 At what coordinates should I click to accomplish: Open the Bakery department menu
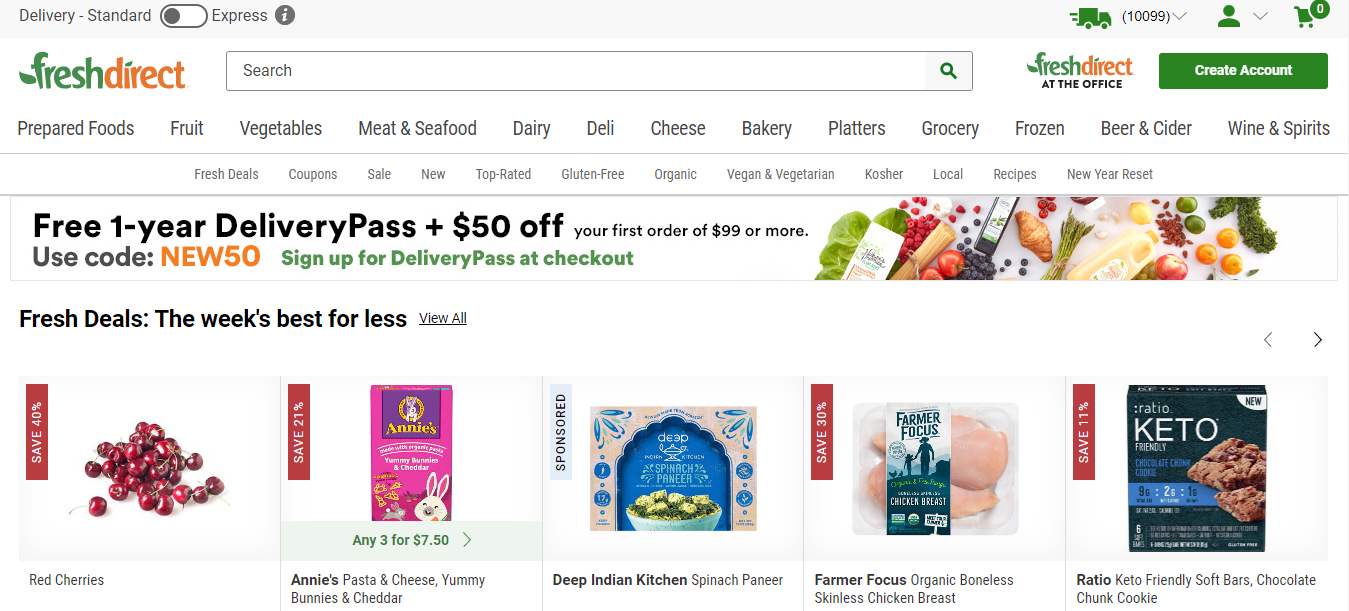tap(767, 128)
